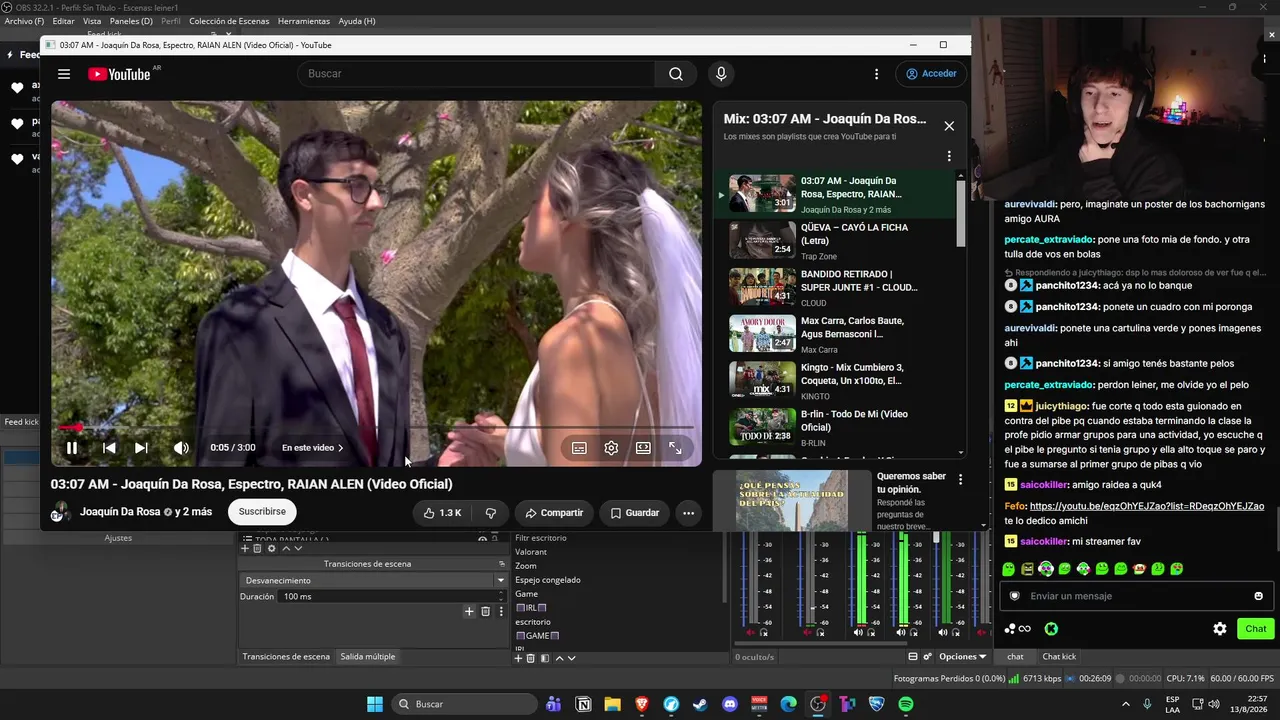Like the video with 1.3 K likes
Viewport: 1280px width, 720px height.
point(441,513)
